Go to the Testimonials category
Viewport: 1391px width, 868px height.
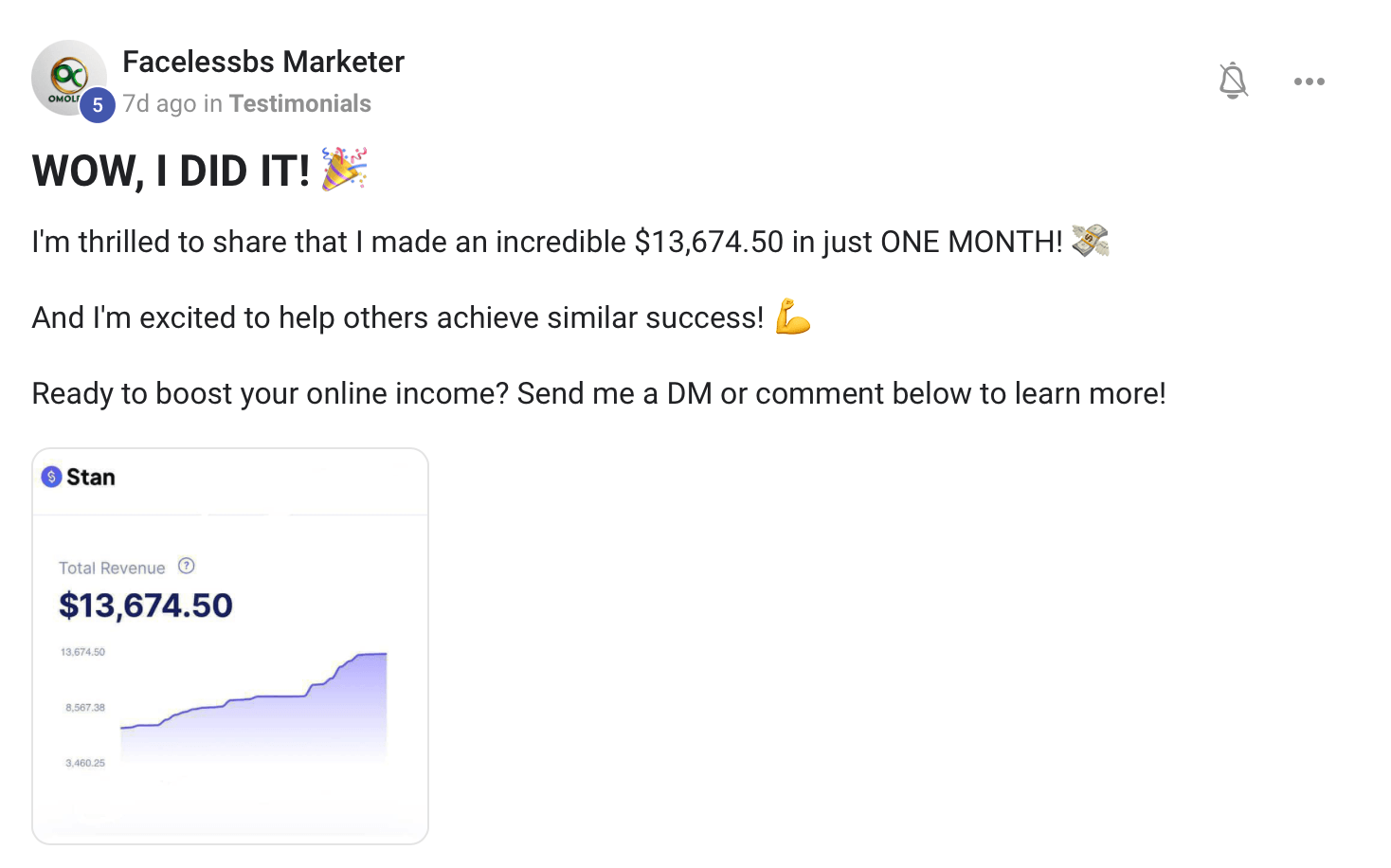(x=299, y=103)
